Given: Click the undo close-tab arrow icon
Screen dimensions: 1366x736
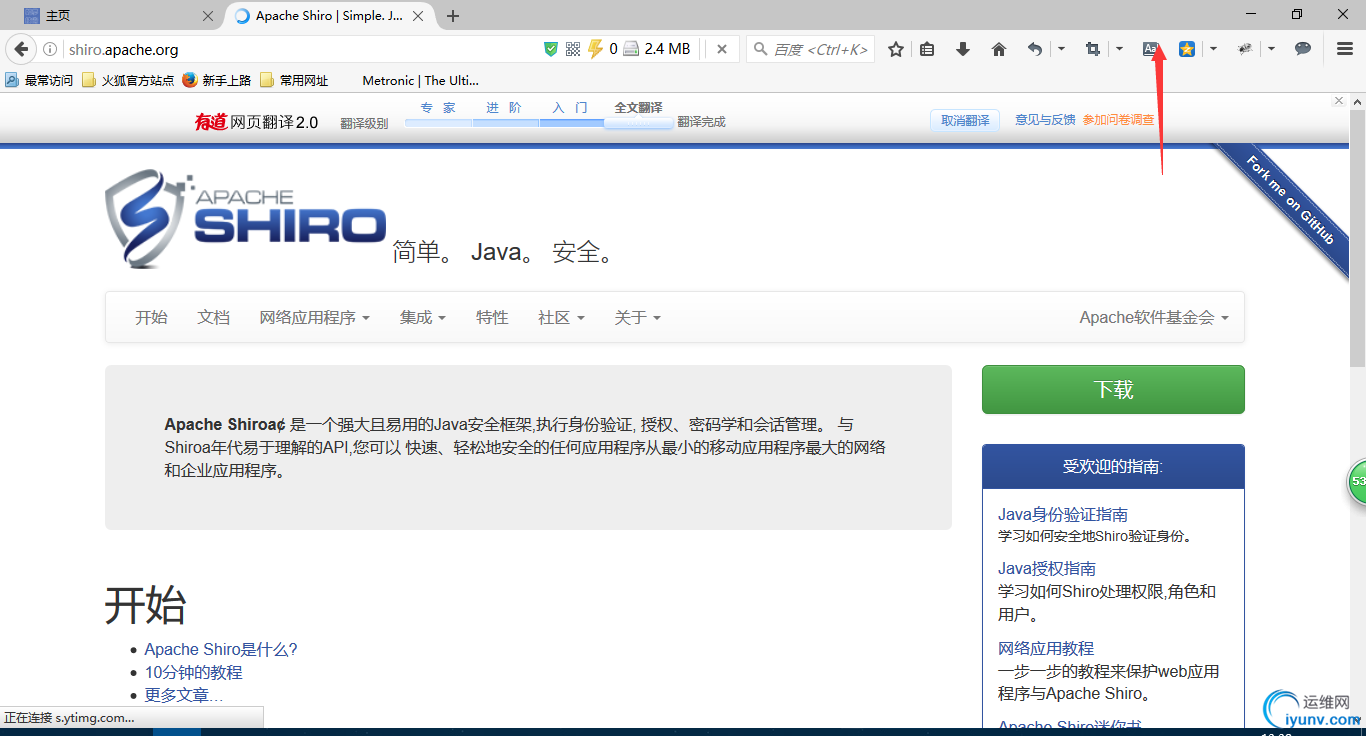Looking at the screenshot, I should coord(1035,49).
